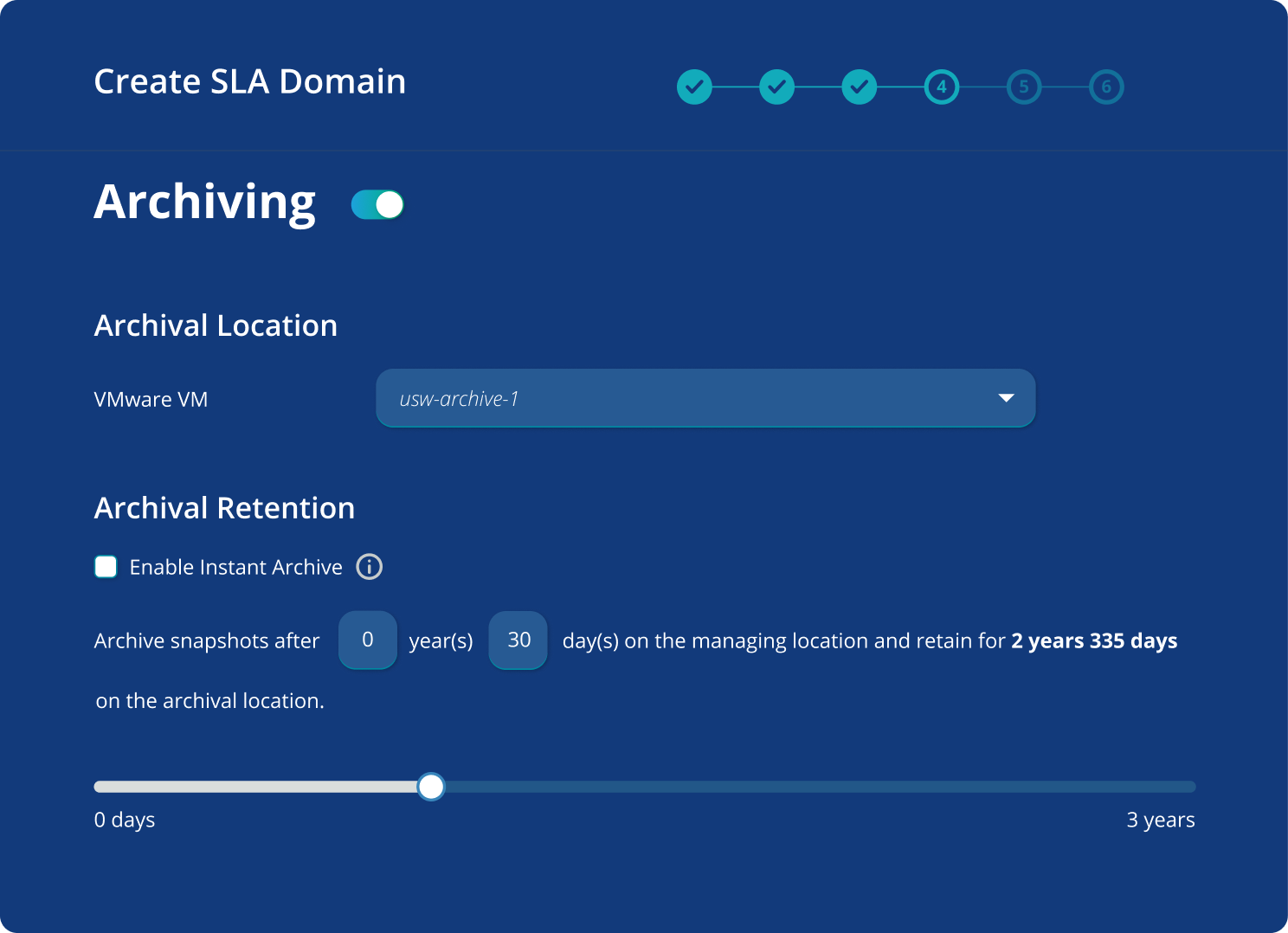This screenshot has height=933, width=1288.
Task: Open the usw-archive-1 location dropdown
Action: pyautogui.click(x=705, y=398)
